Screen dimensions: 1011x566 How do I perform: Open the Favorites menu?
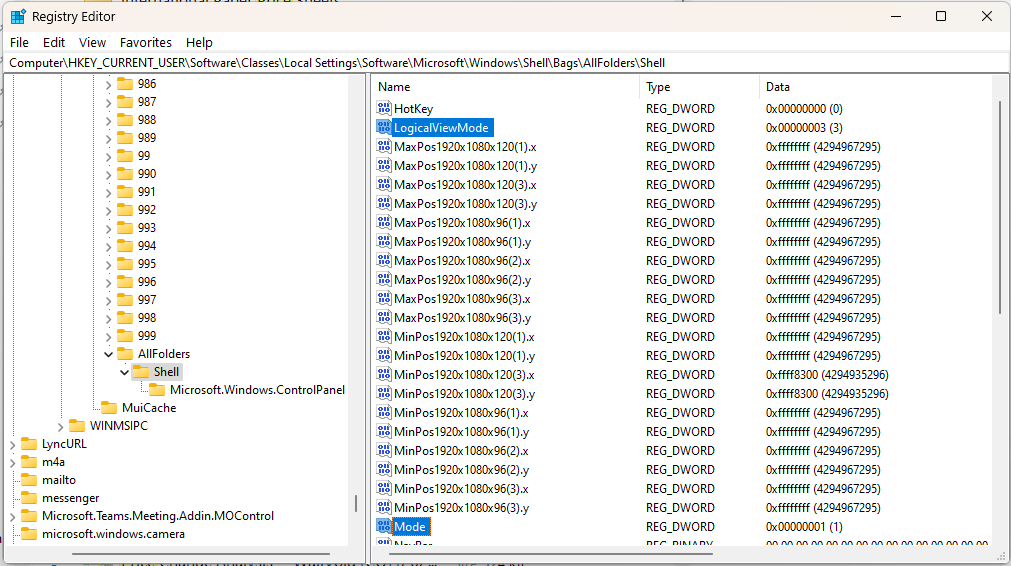tap(146, 43)
